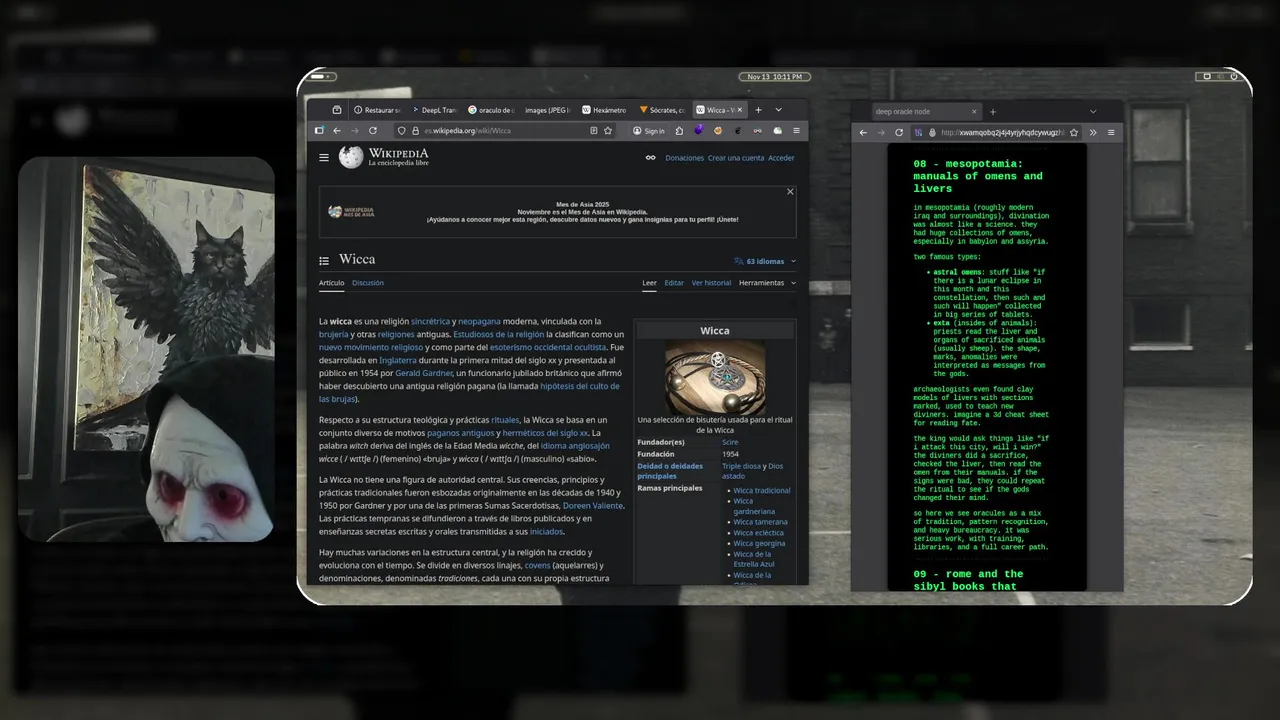Expand the Herramientas dropdown

click(x=767, y=283)
